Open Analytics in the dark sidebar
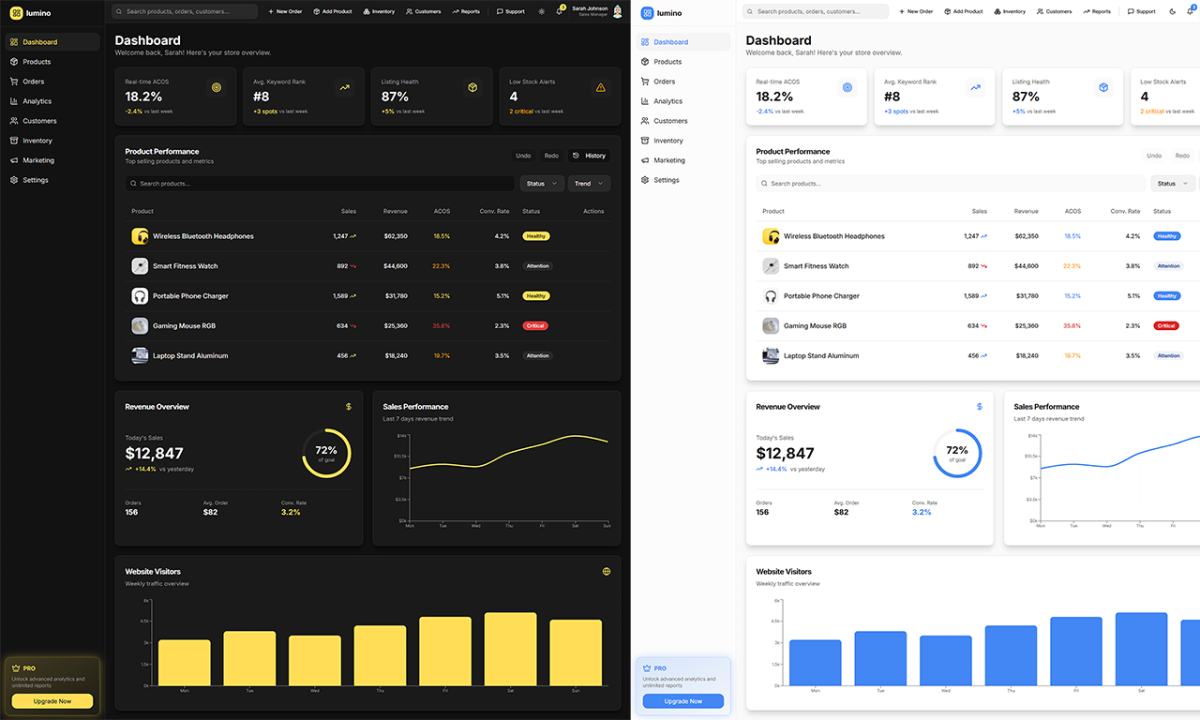Viewport: 1200px width, 720px height. 37,101
